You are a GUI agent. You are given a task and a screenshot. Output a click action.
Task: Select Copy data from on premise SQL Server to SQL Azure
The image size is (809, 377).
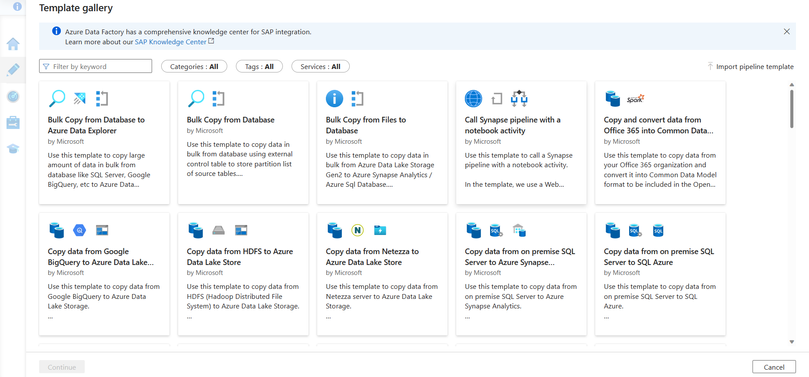coord(659,257)
